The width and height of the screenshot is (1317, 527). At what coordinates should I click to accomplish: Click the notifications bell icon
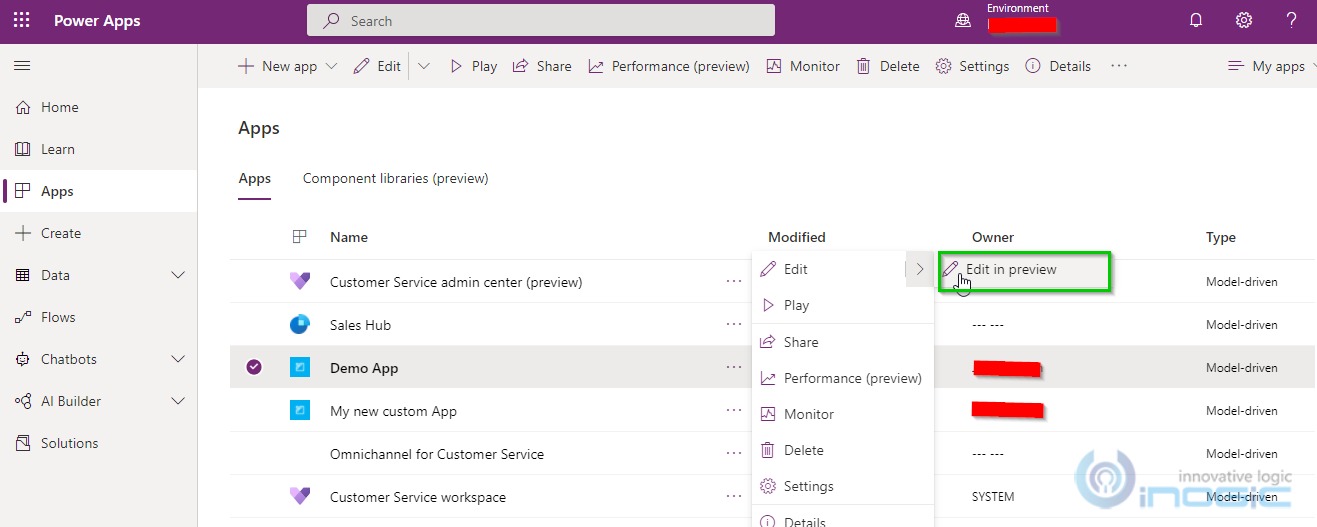(1196, 21)
